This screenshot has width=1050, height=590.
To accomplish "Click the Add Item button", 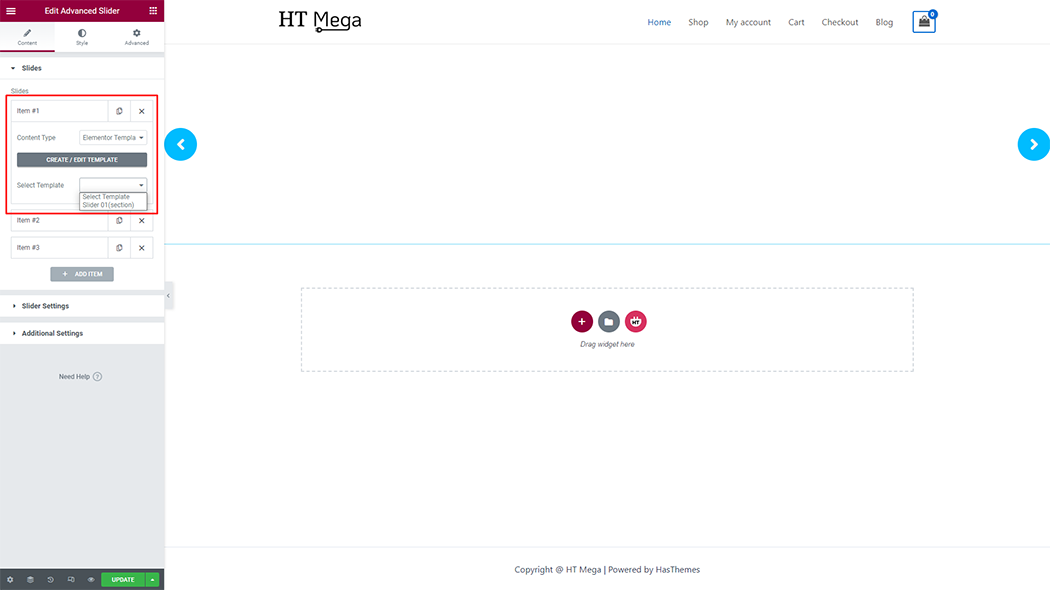I will pyautogui.click(x=82, y=274).
